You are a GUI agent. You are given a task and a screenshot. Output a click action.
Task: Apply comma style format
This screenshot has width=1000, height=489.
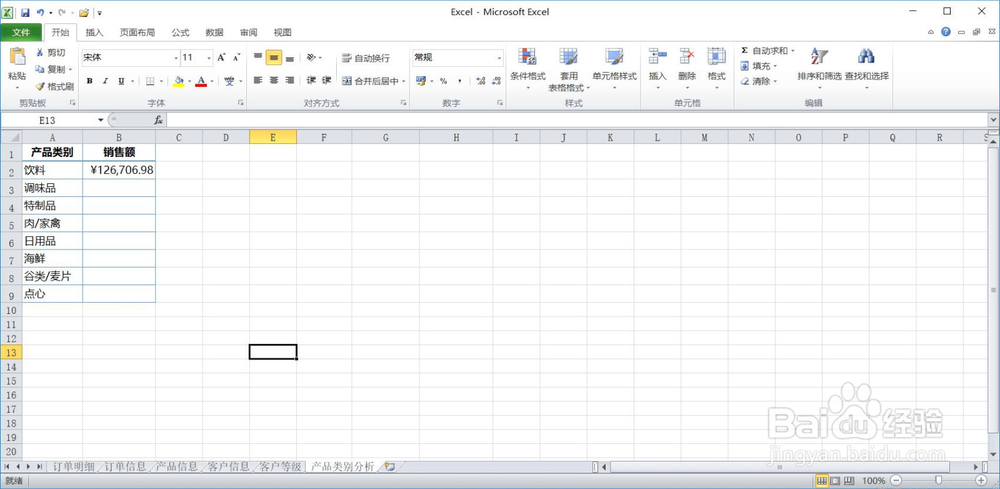460,81
